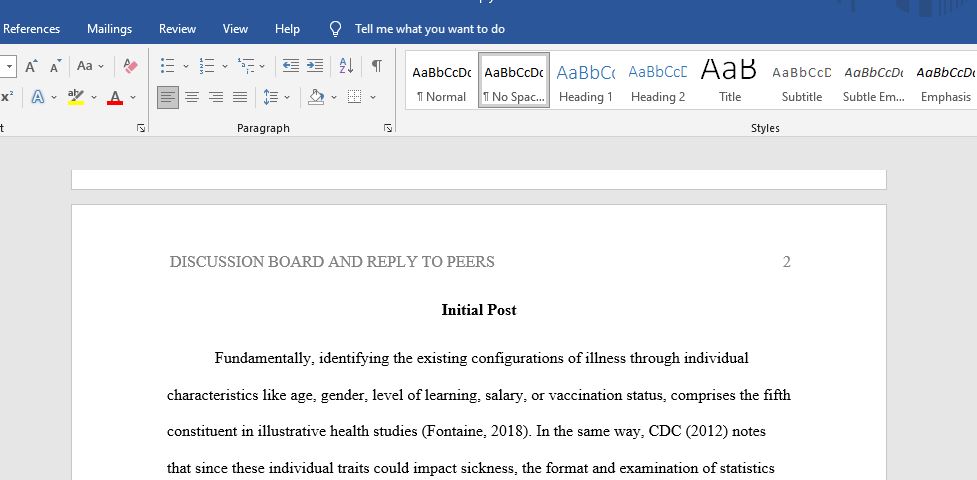The width and height of the screenshot is (977, 480).
Task: Apply paragraph shading with paint bucket
Action: [x=317, y=97]
